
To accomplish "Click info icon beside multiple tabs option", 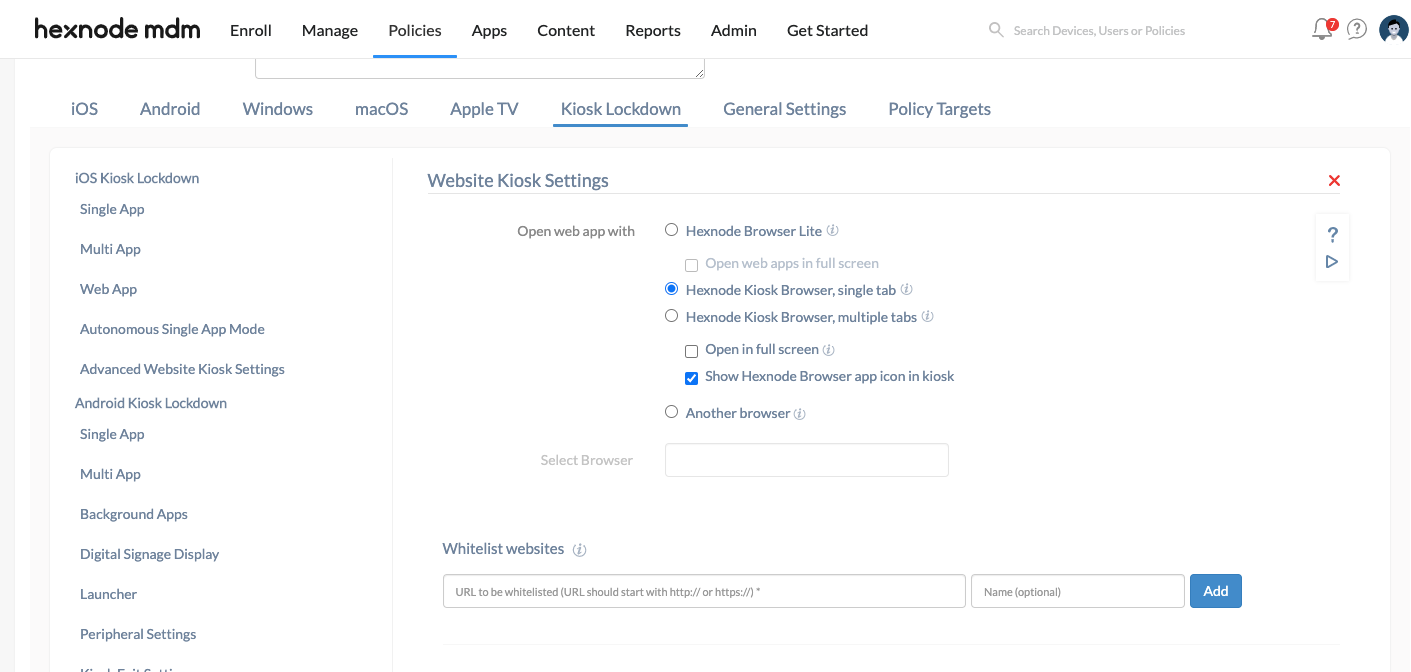I will (x=927, y=317).
